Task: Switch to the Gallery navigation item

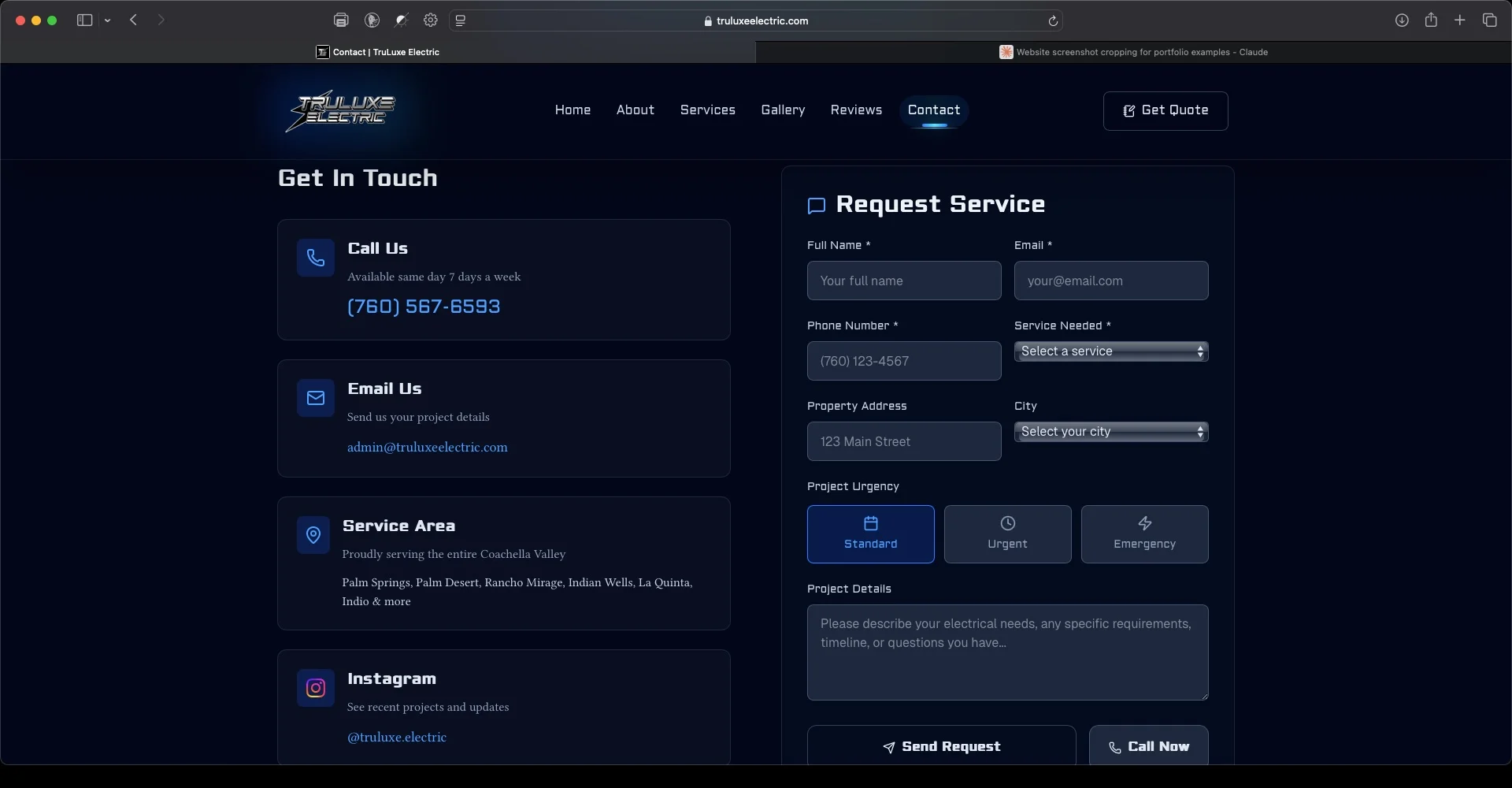Action: click(x=782, y=110)
